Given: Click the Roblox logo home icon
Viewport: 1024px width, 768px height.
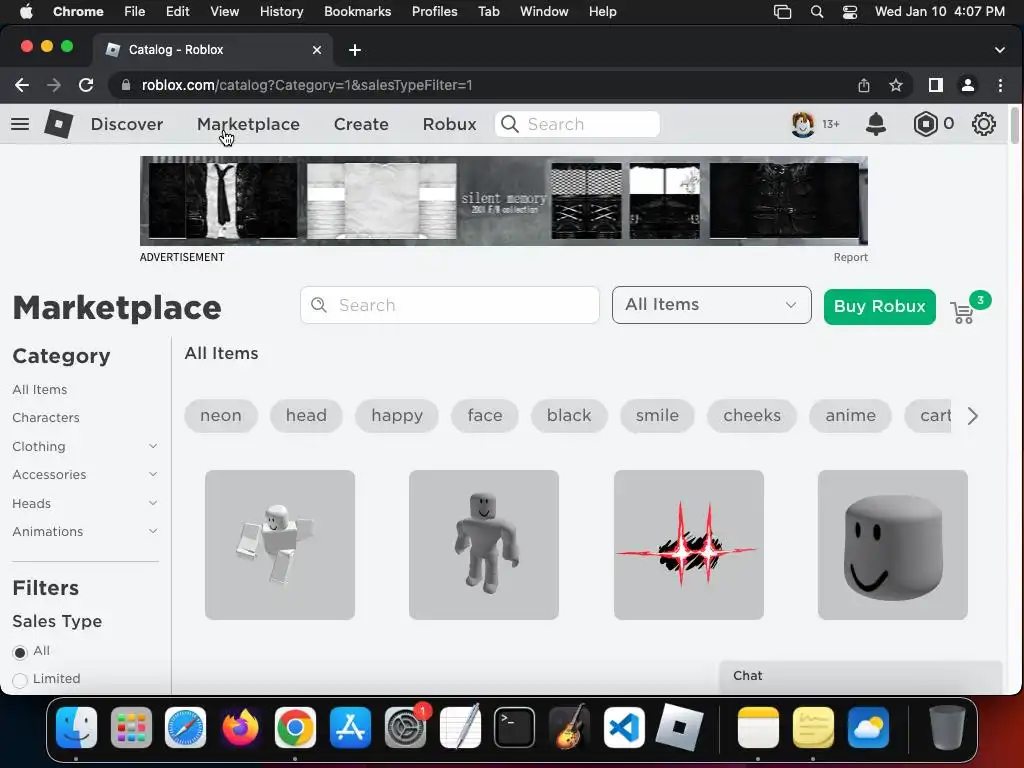Looking at the screenshot, I should tap(58, 123).
